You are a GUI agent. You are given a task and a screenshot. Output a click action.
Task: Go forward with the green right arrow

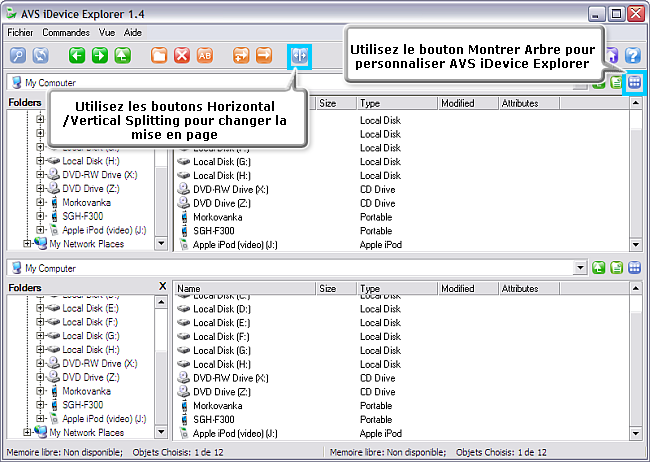100,55
